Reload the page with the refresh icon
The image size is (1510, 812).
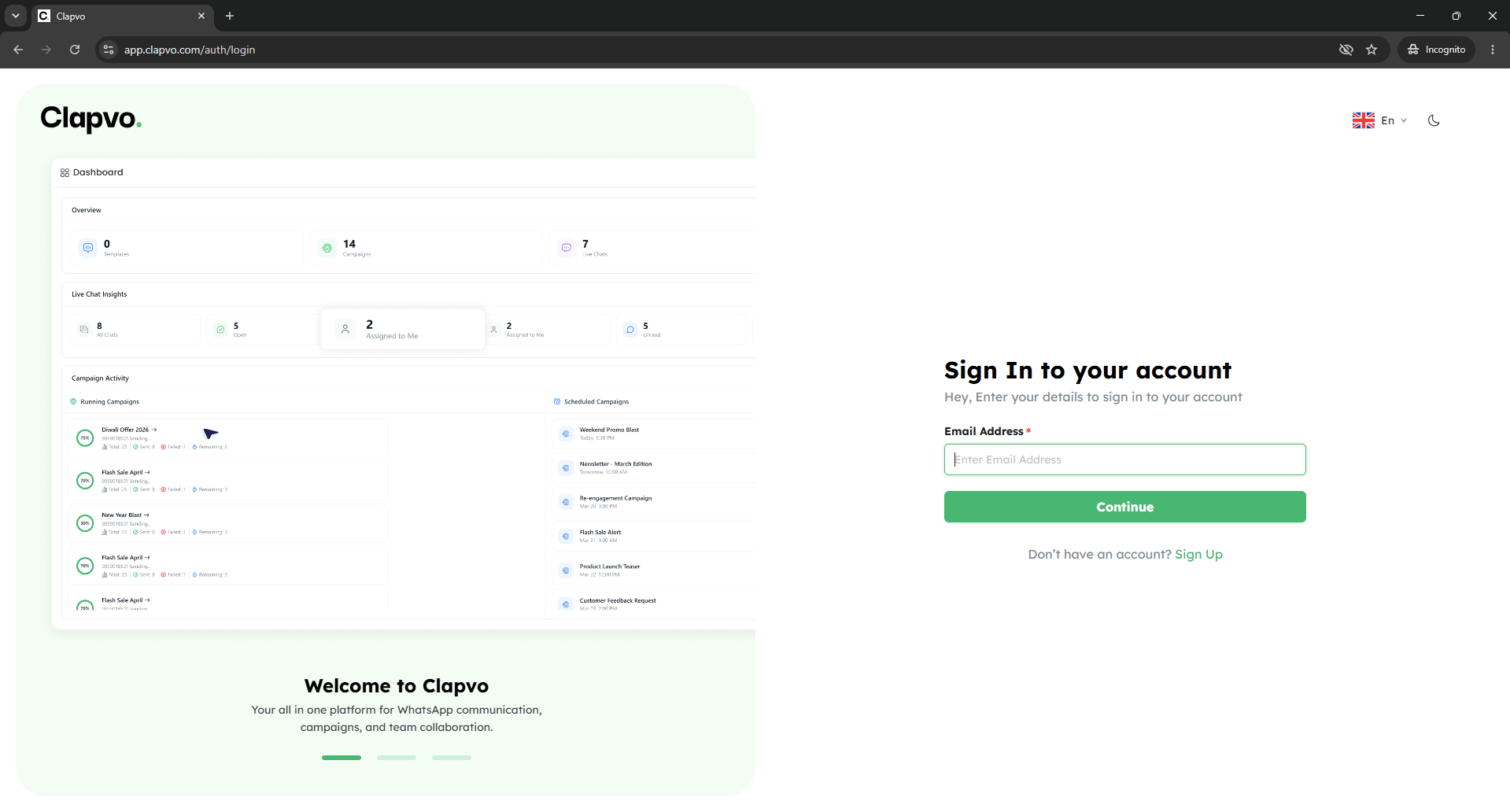click(75, 50)
